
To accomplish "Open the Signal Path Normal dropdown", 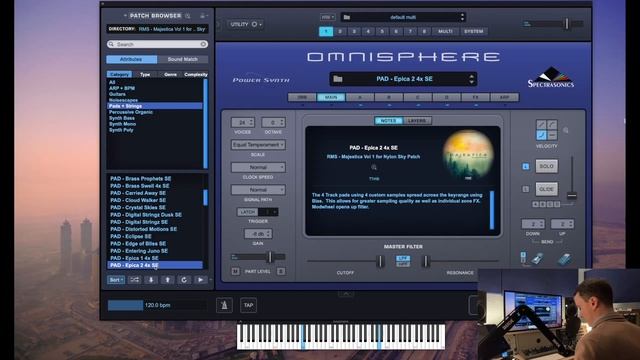I will (x=258, y=189).
